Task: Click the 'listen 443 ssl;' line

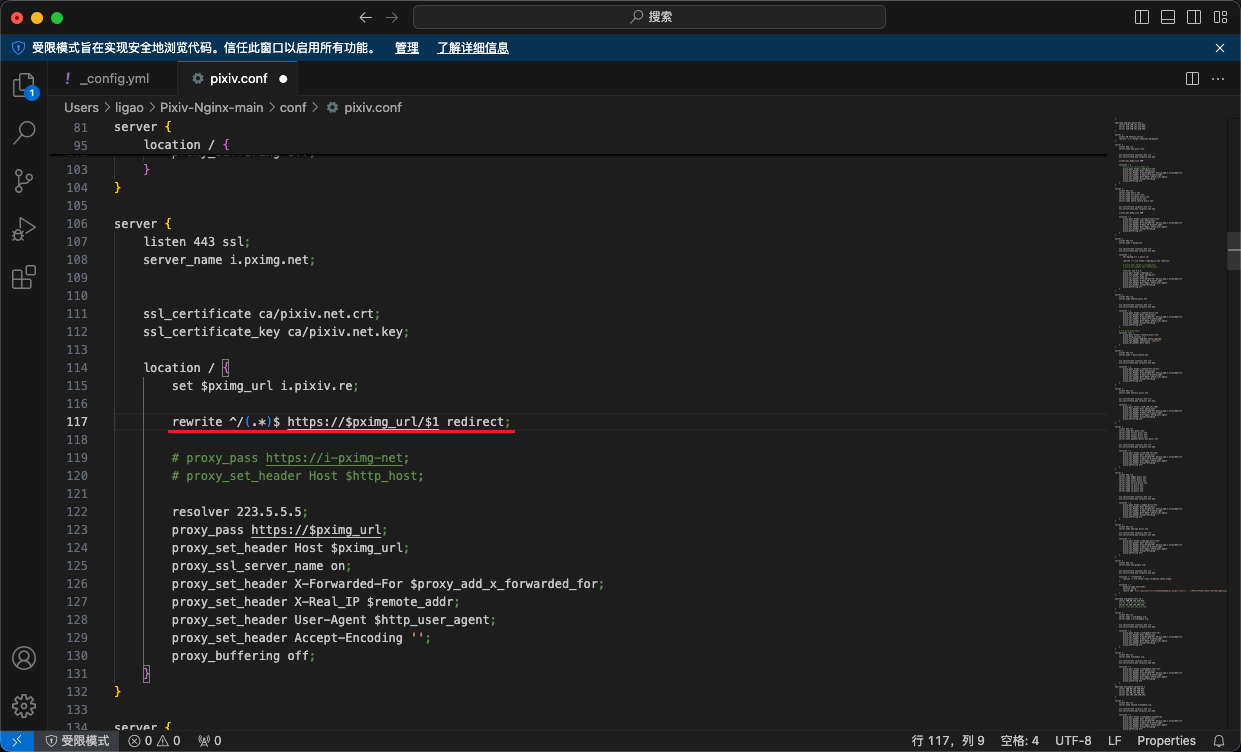Action: 197,242
